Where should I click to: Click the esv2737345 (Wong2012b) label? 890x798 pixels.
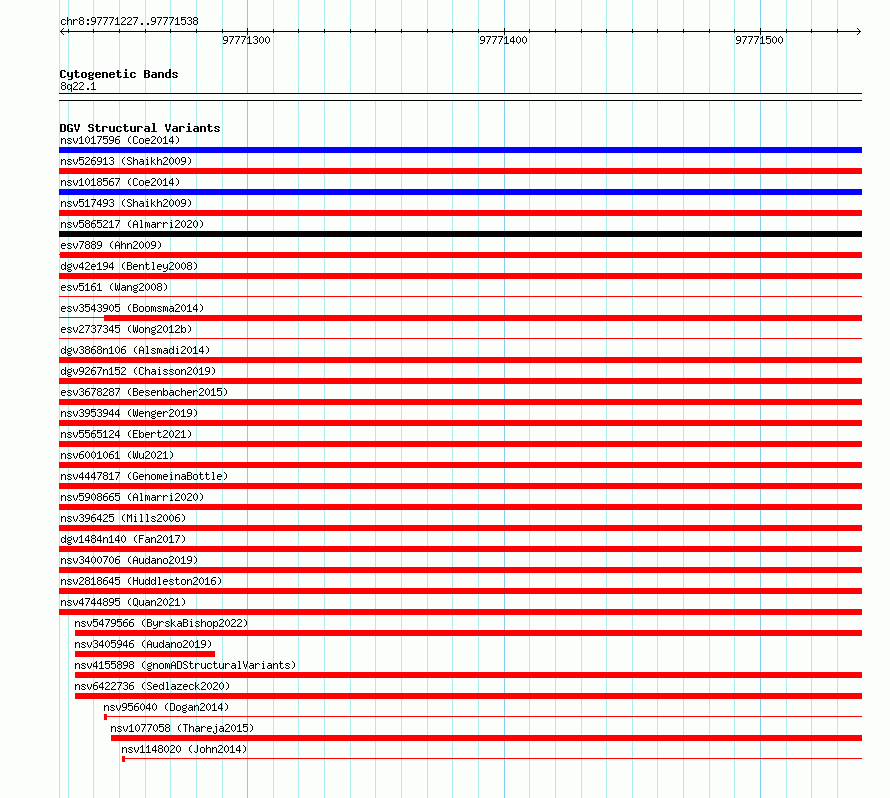(x=126, y=329)
